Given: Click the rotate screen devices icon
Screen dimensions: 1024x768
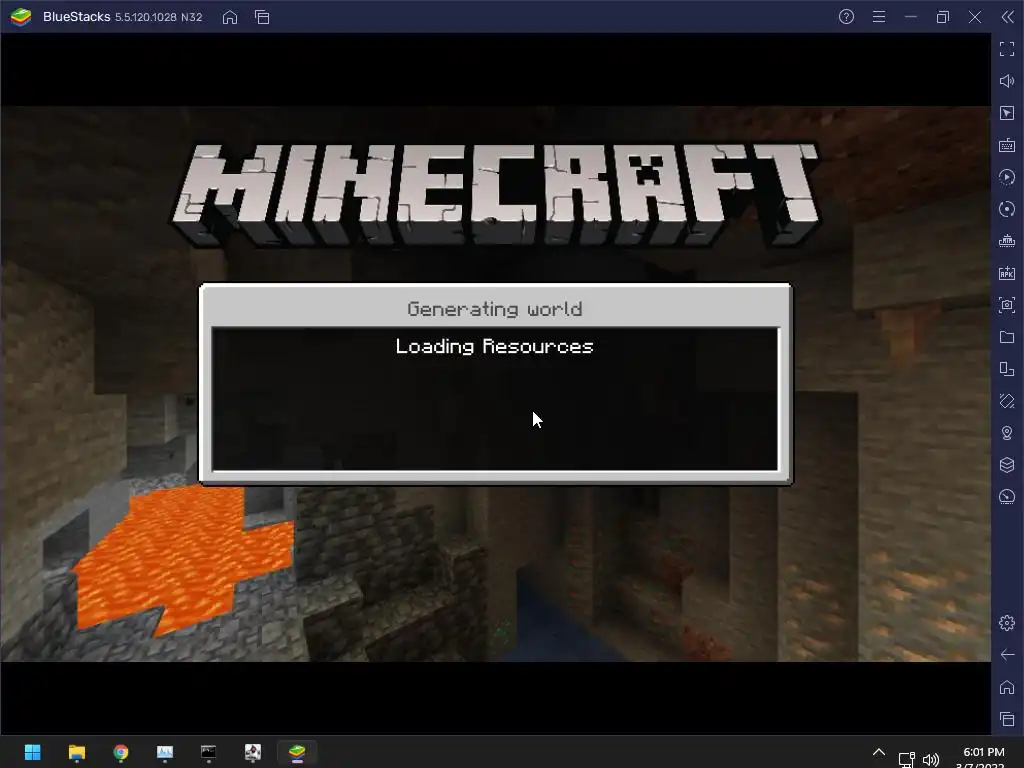Looking at the screenshot, I should 1007,369.
